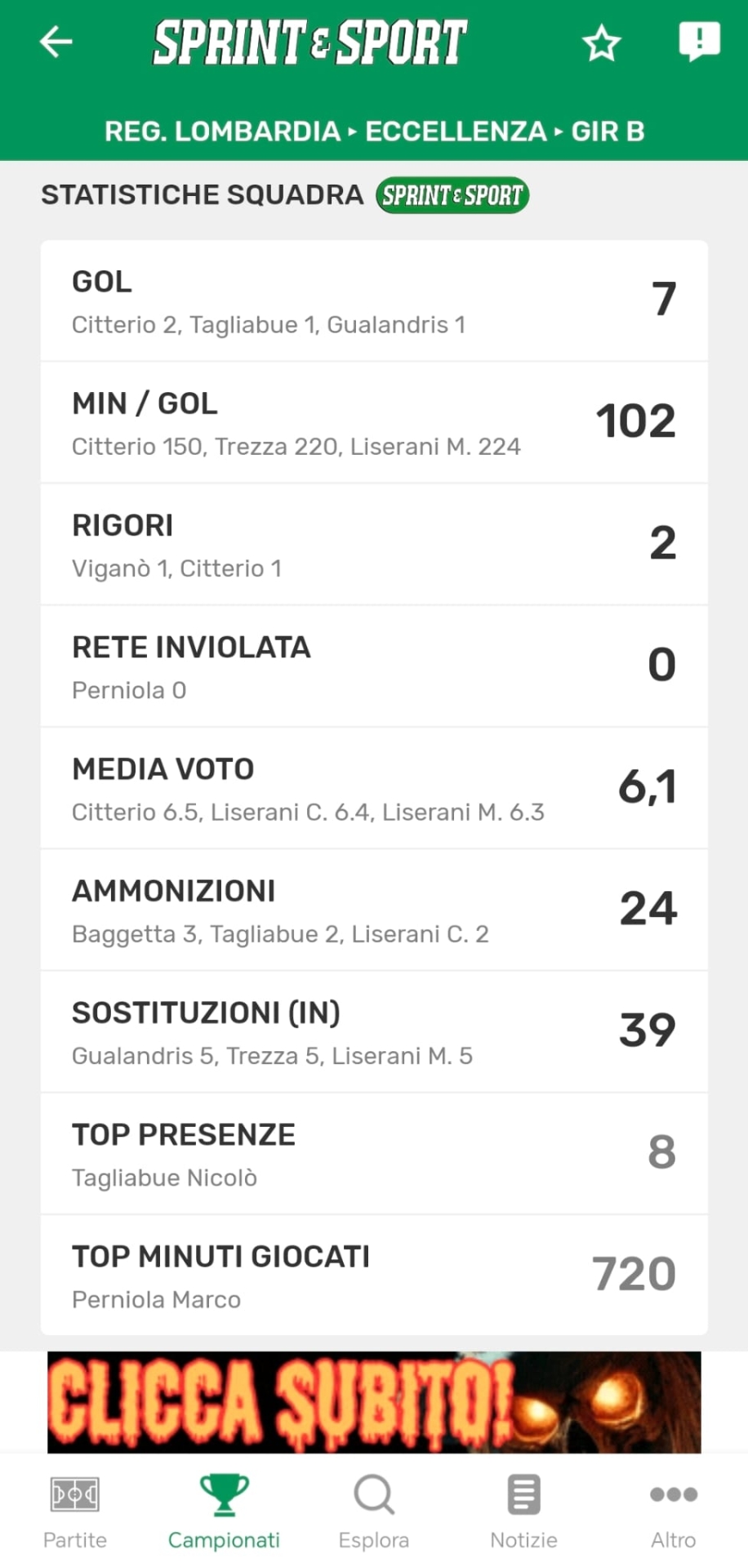
Task: Select the MIN / GOL stat row
Action: pyautogui.click(x=374, y=423)
